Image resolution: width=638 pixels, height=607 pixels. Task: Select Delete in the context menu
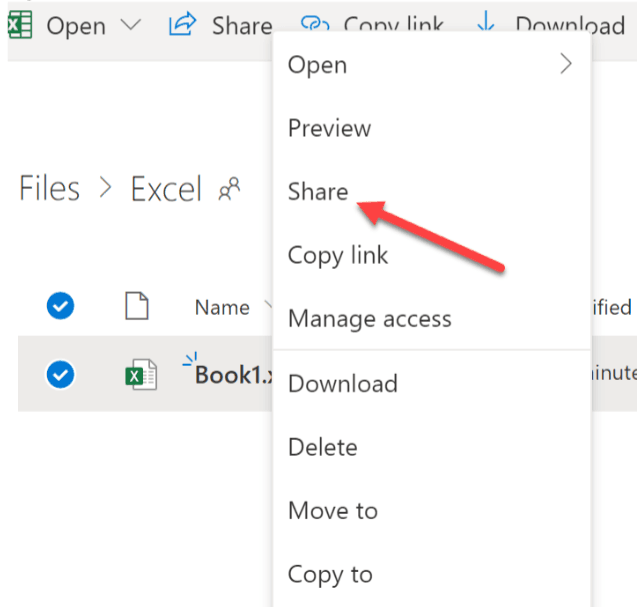pos(322,447)
